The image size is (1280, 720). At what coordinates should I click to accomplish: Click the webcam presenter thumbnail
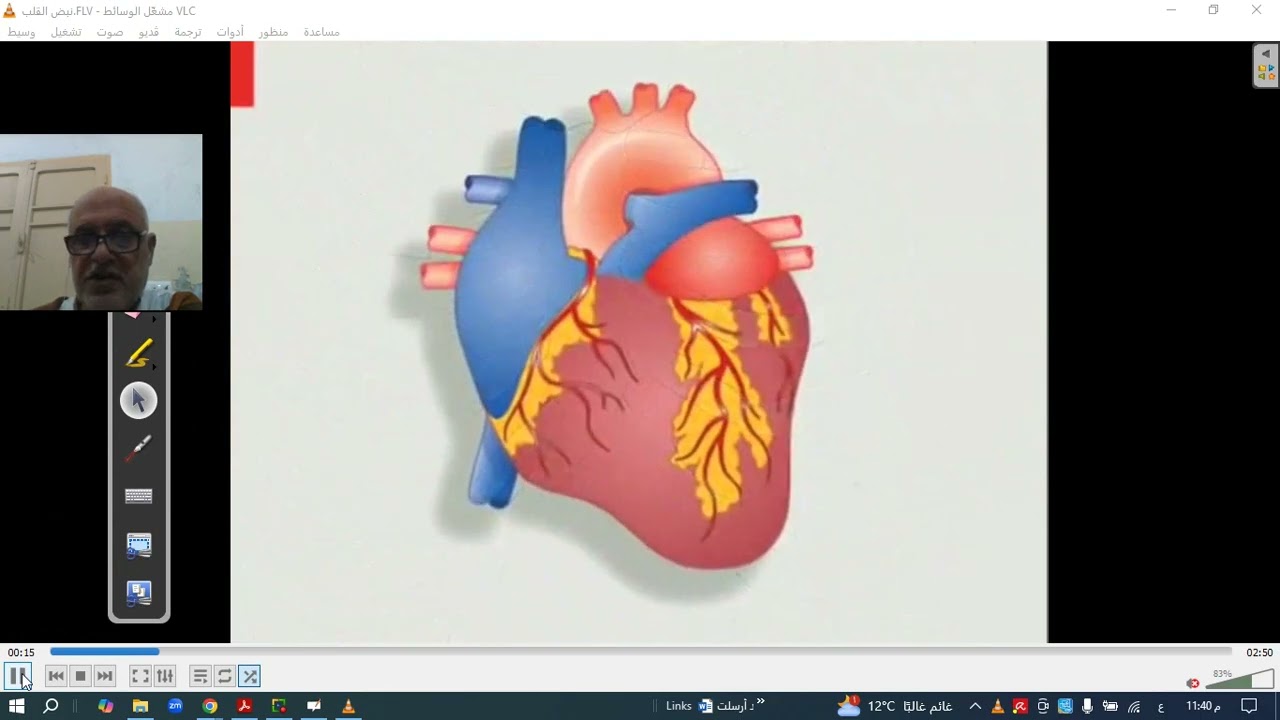(x=101, y=222)
